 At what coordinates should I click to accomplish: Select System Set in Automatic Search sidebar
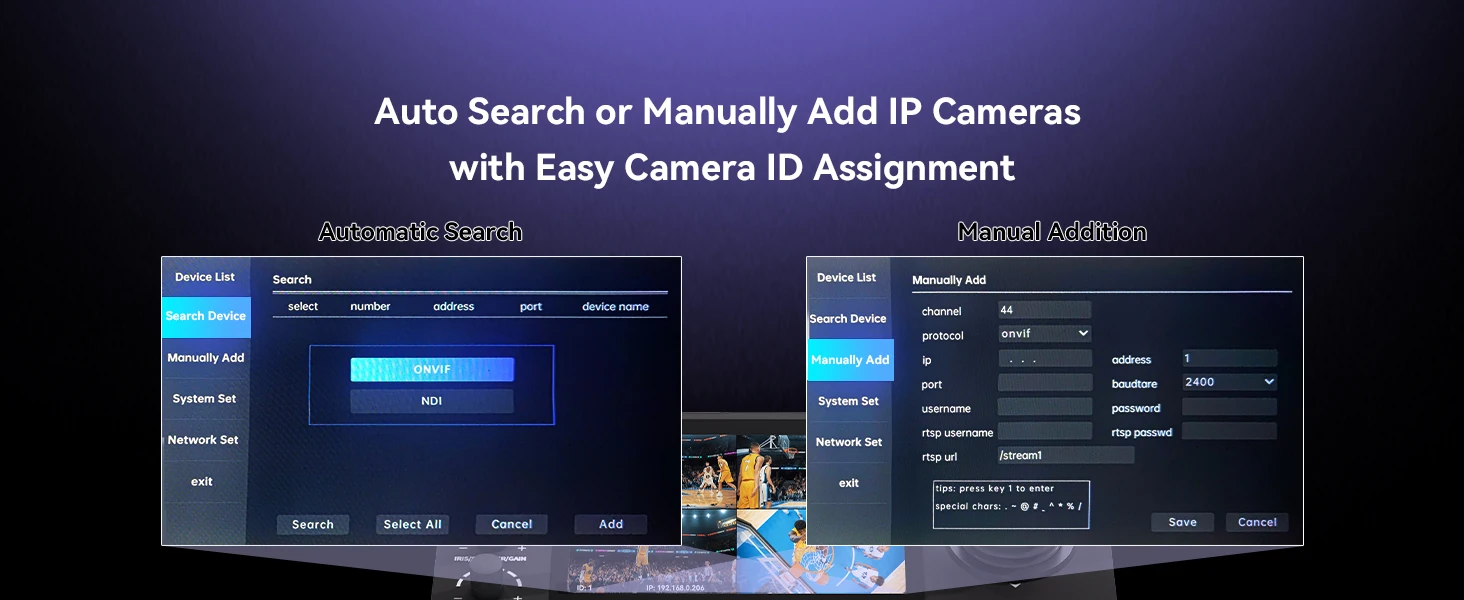pyautogui.click(x=204, y=399)
